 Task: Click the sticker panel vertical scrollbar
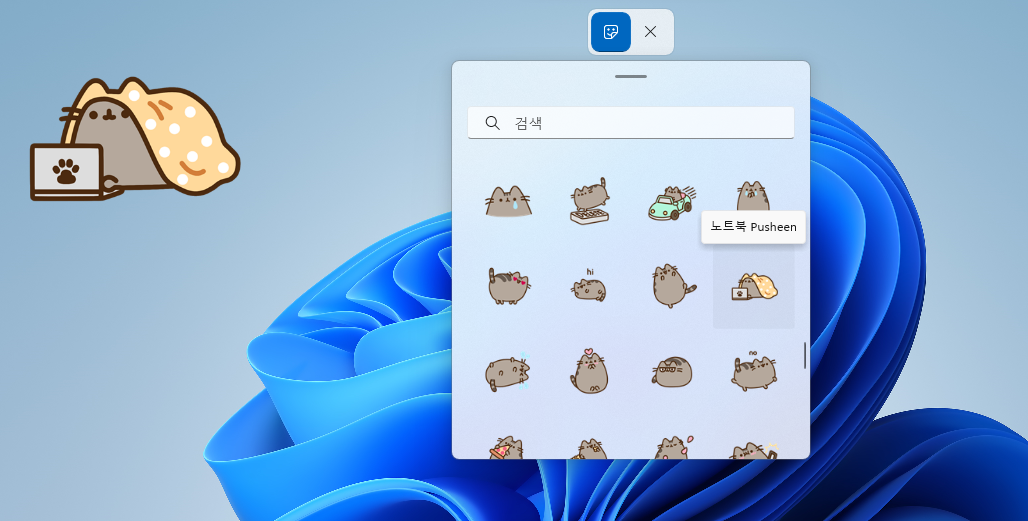click(804, 355)
